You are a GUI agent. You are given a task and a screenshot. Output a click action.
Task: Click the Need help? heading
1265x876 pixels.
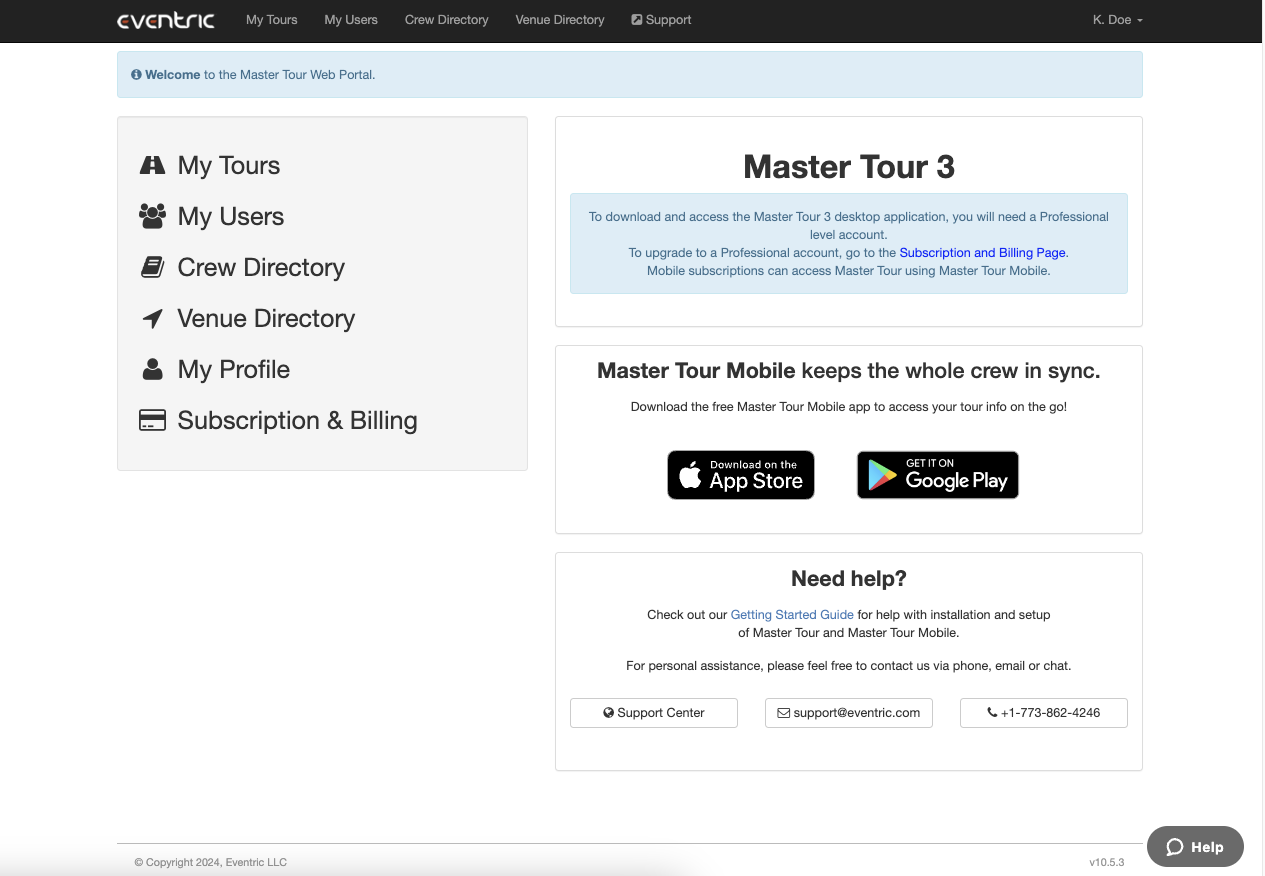pos(849,578)
